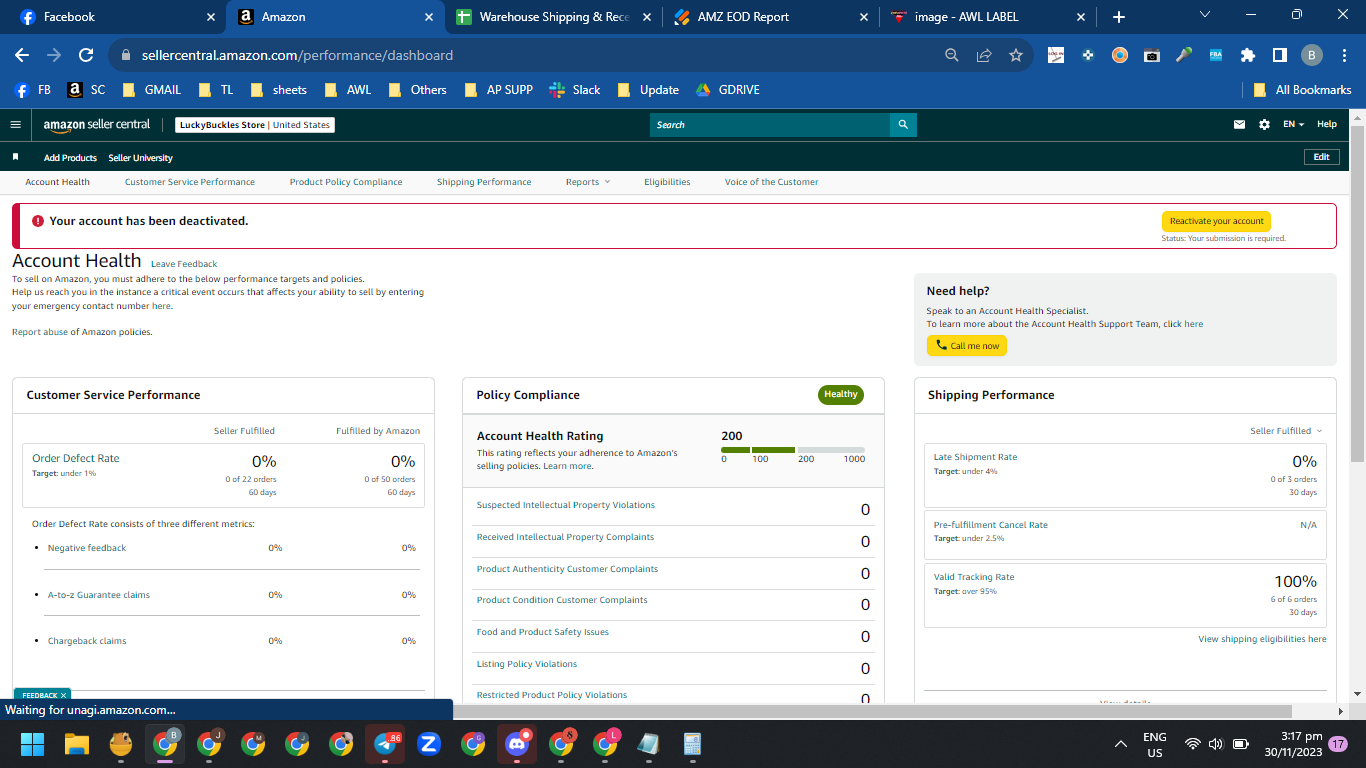
Task: Click Reactivate your account button
Action: (x=1216, y=221)
